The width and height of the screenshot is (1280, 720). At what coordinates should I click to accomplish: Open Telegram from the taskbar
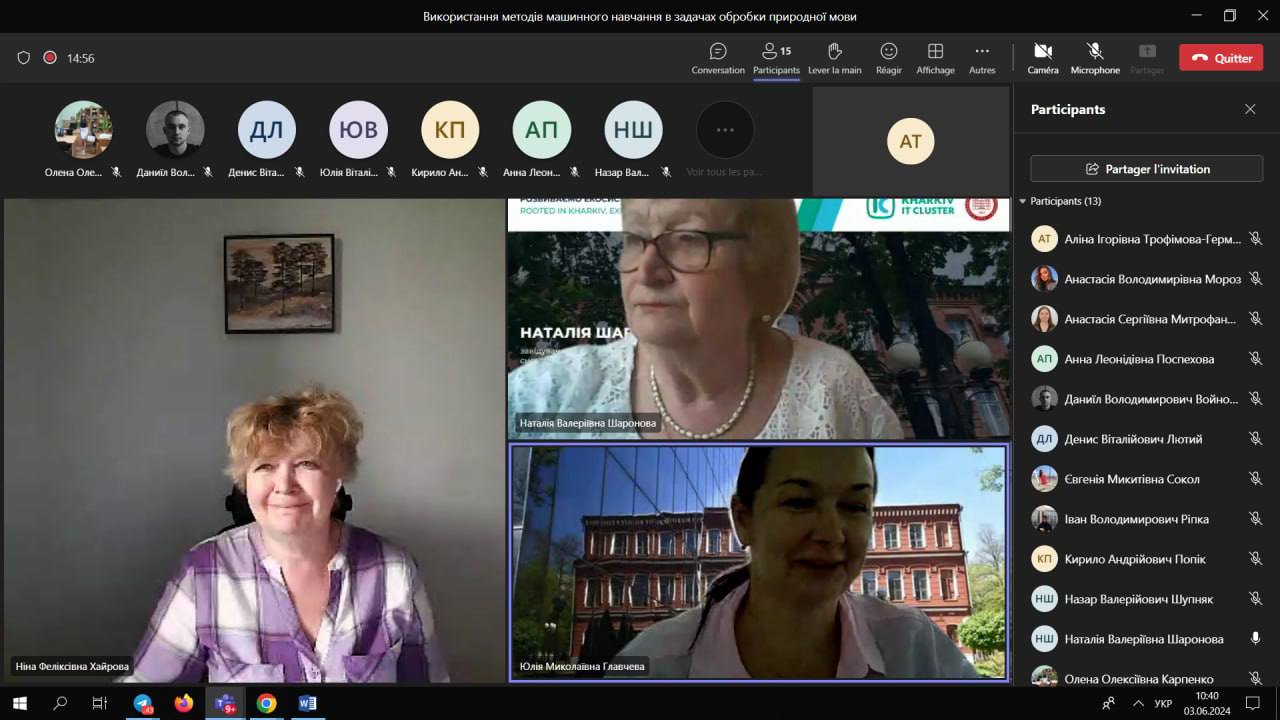142,703
